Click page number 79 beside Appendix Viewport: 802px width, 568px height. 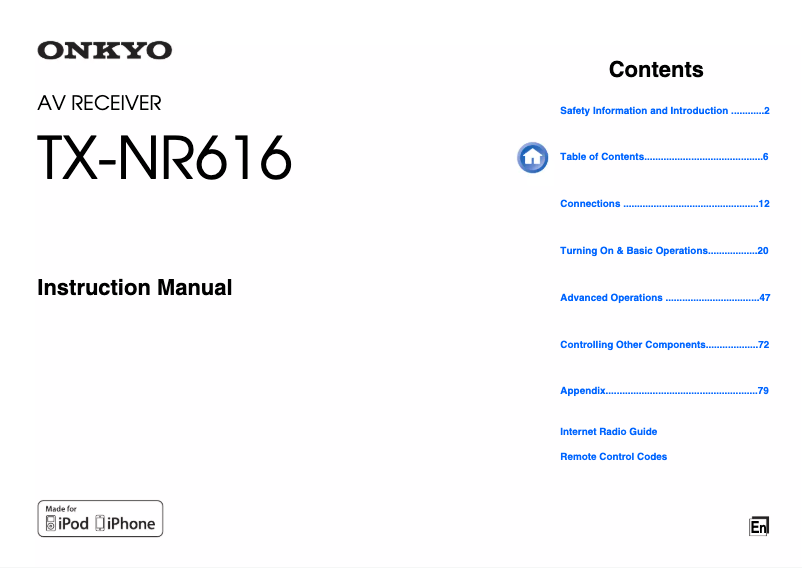coord(763,391)
